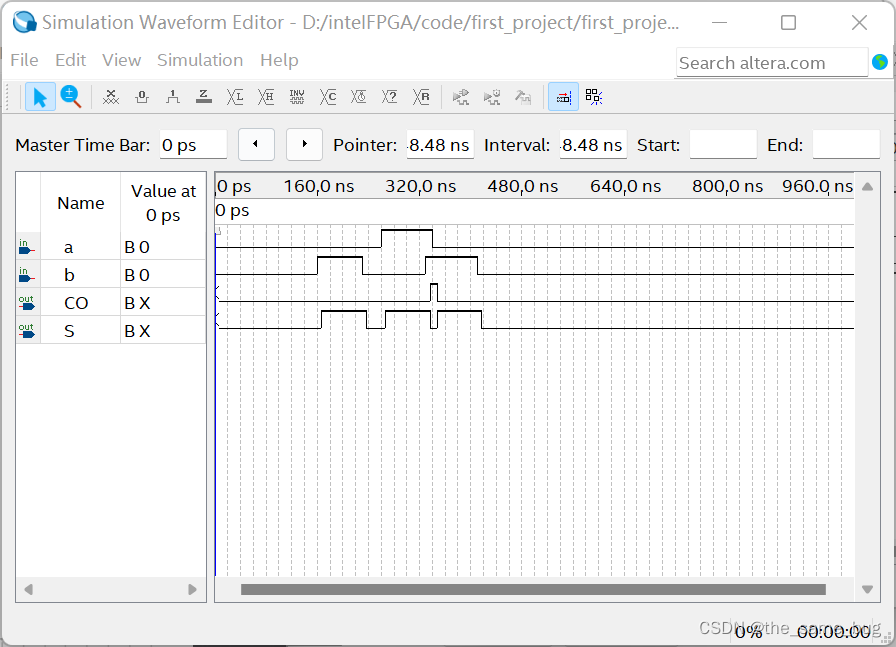Click the Name column header
Screen dimensions: 896x647
pos(81,203)
